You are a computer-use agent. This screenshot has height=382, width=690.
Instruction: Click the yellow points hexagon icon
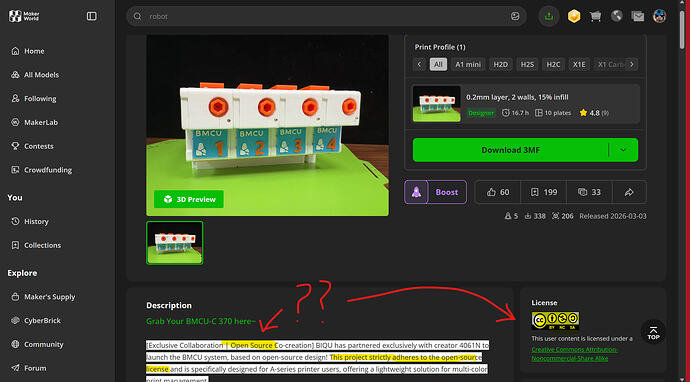[x=574, y=16]
